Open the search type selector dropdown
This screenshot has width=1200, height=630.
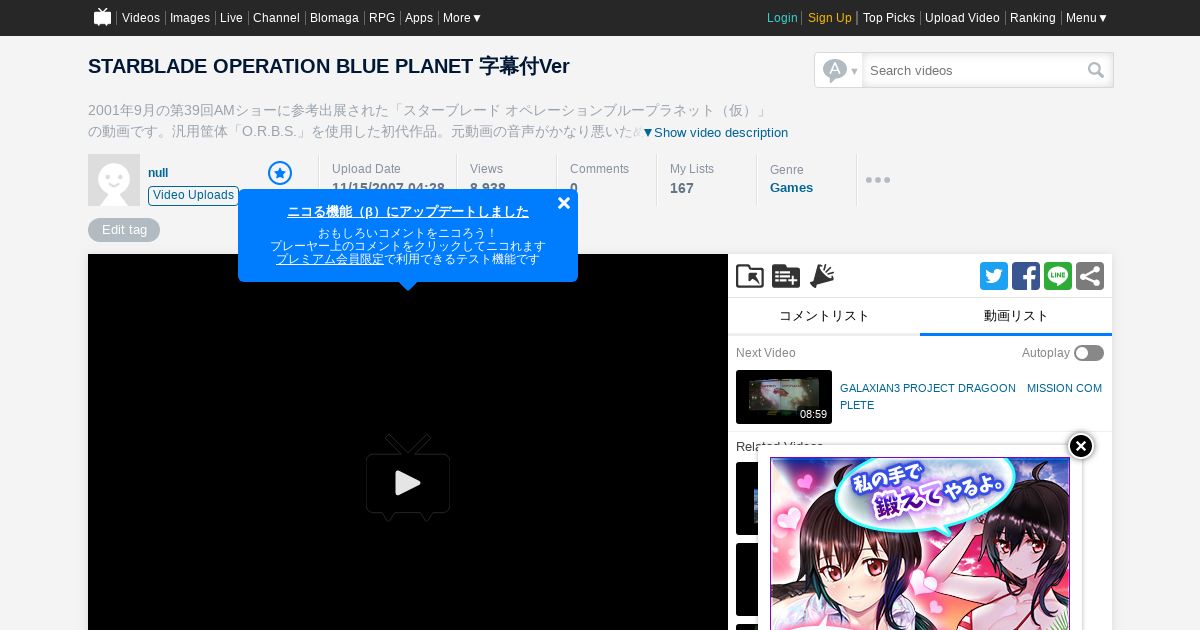pyautogui.click(x=839, y=70)
